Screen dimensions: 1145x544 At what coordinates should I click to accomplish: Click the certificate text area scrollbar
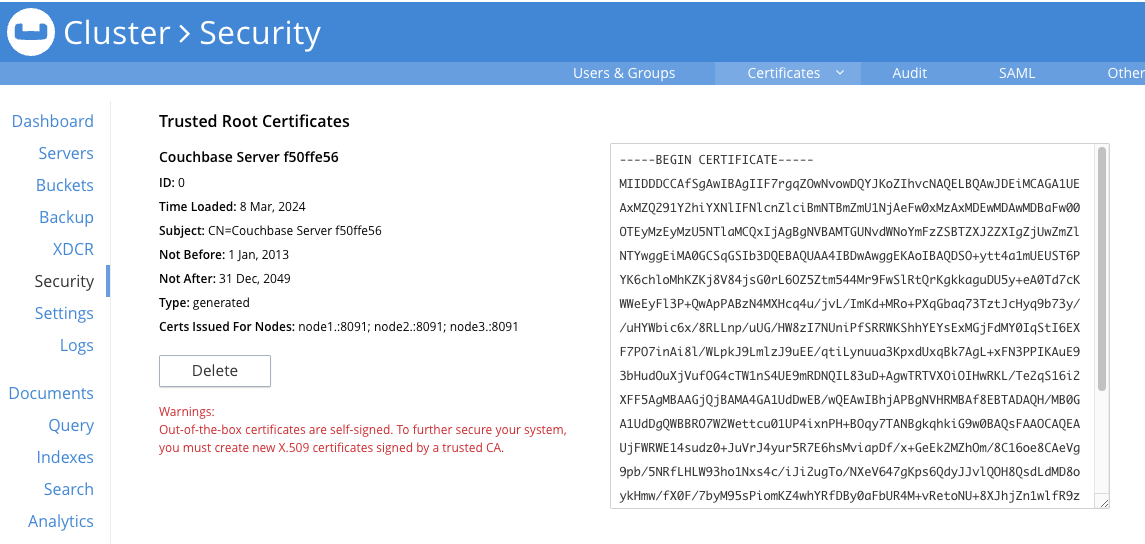coord(1102,268)
